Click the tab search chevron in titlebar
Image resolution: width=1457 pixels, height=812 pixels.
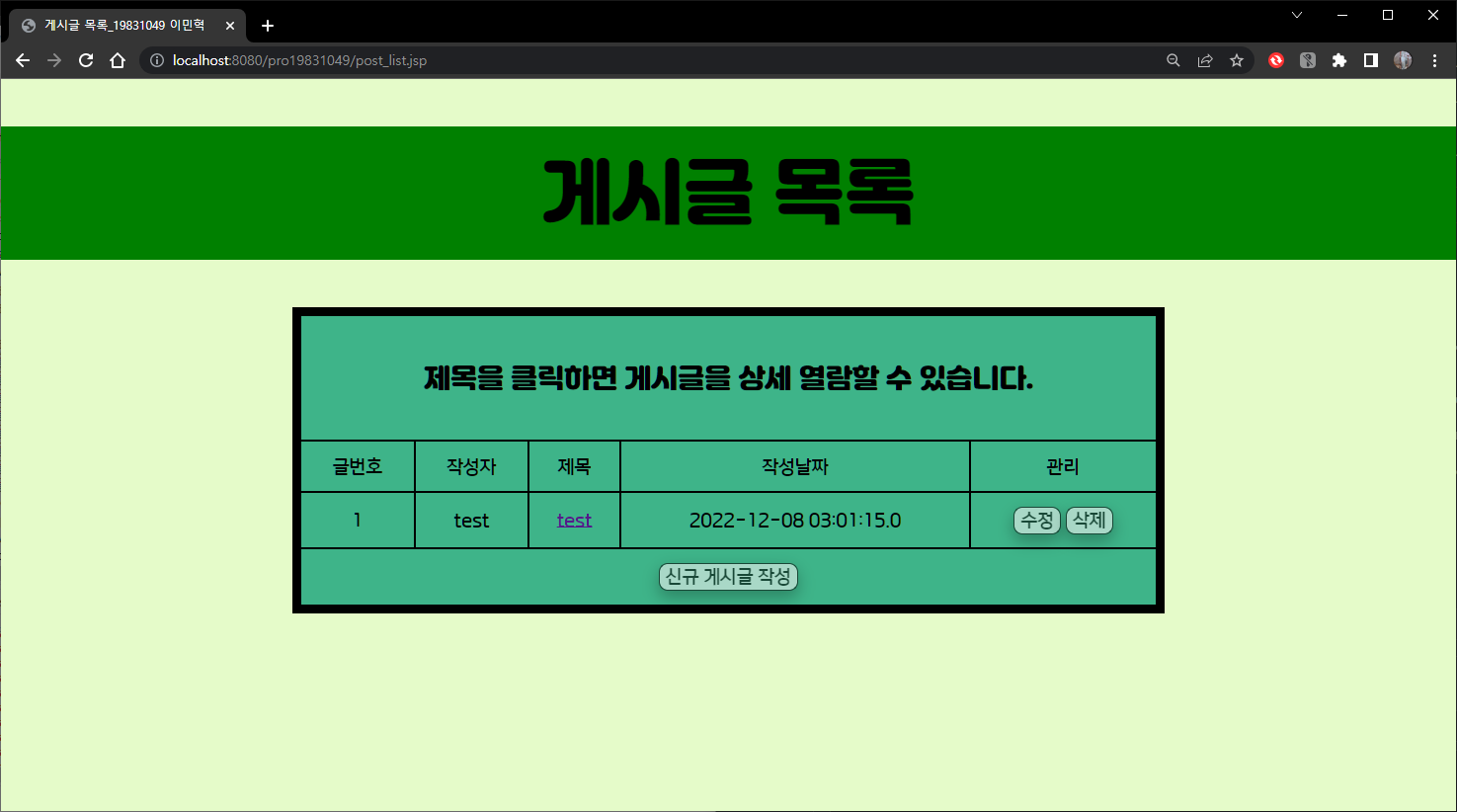click(x=1295, y=15)
